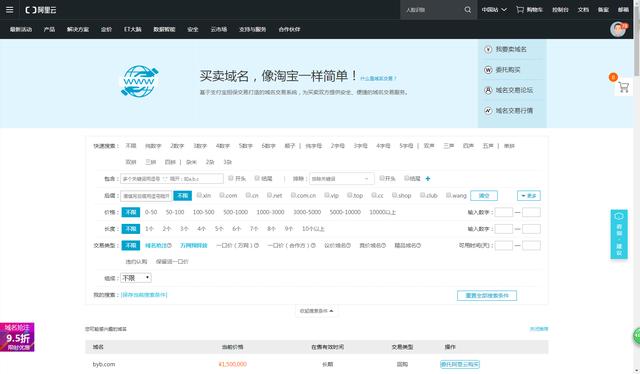Expand the 更多 suffix options
Viewport: 640px width, 374px height.
pyautogui.click(x=529, y=196)
